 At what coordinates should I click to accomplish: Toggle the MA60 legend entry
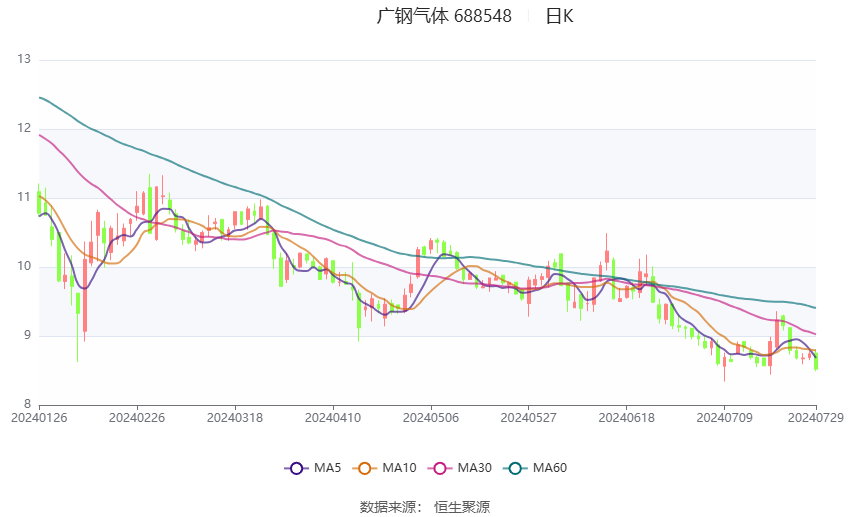click(535, 468)
